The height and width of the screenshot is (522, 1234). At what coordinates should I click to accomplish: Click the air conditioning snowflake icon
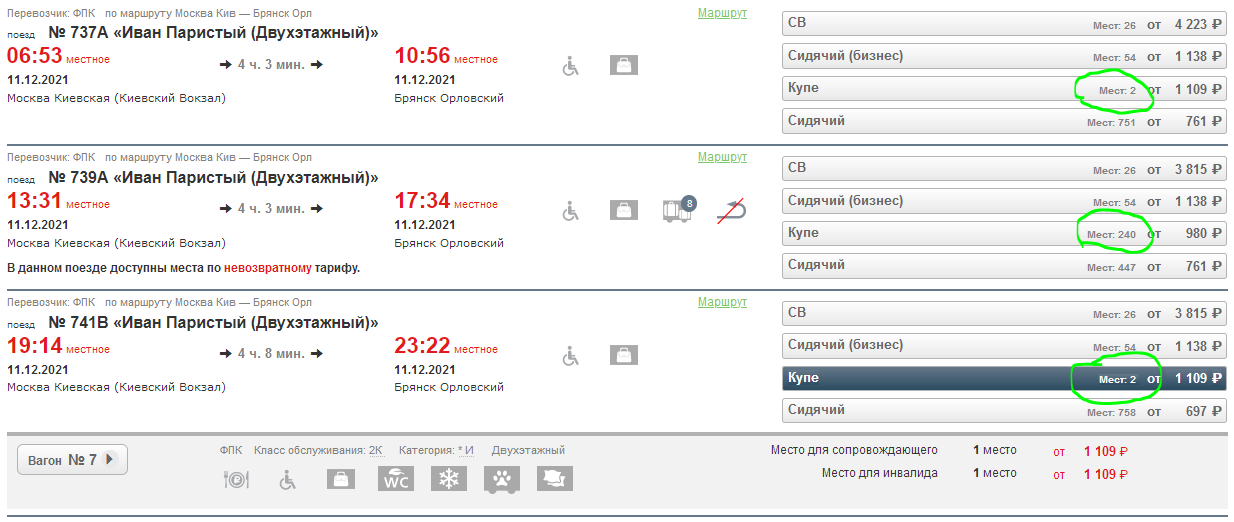click(x=449, y=479)
